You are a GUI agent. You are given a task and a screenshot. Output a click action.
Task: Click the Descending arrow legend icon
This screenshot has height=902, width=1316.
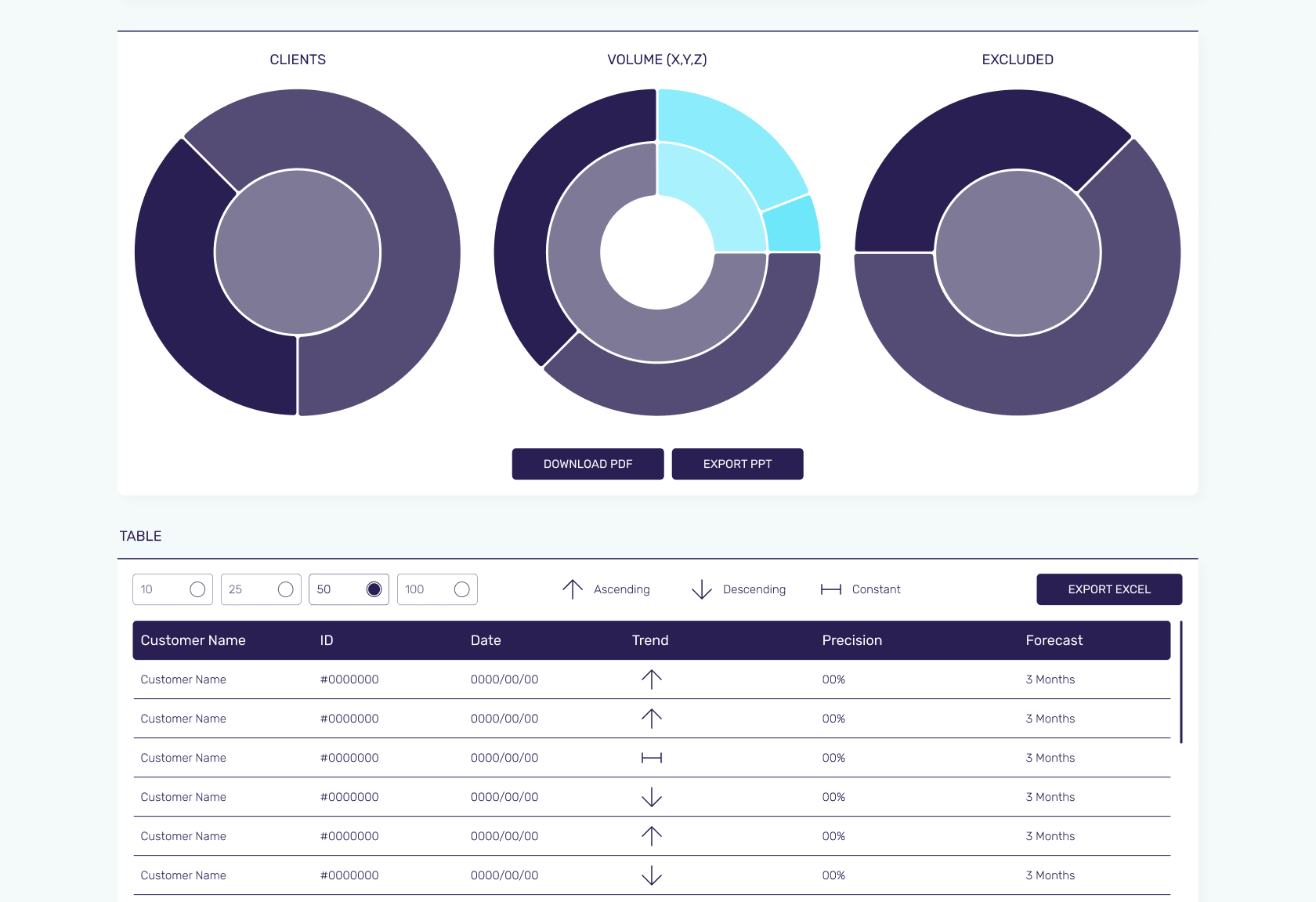702,589
